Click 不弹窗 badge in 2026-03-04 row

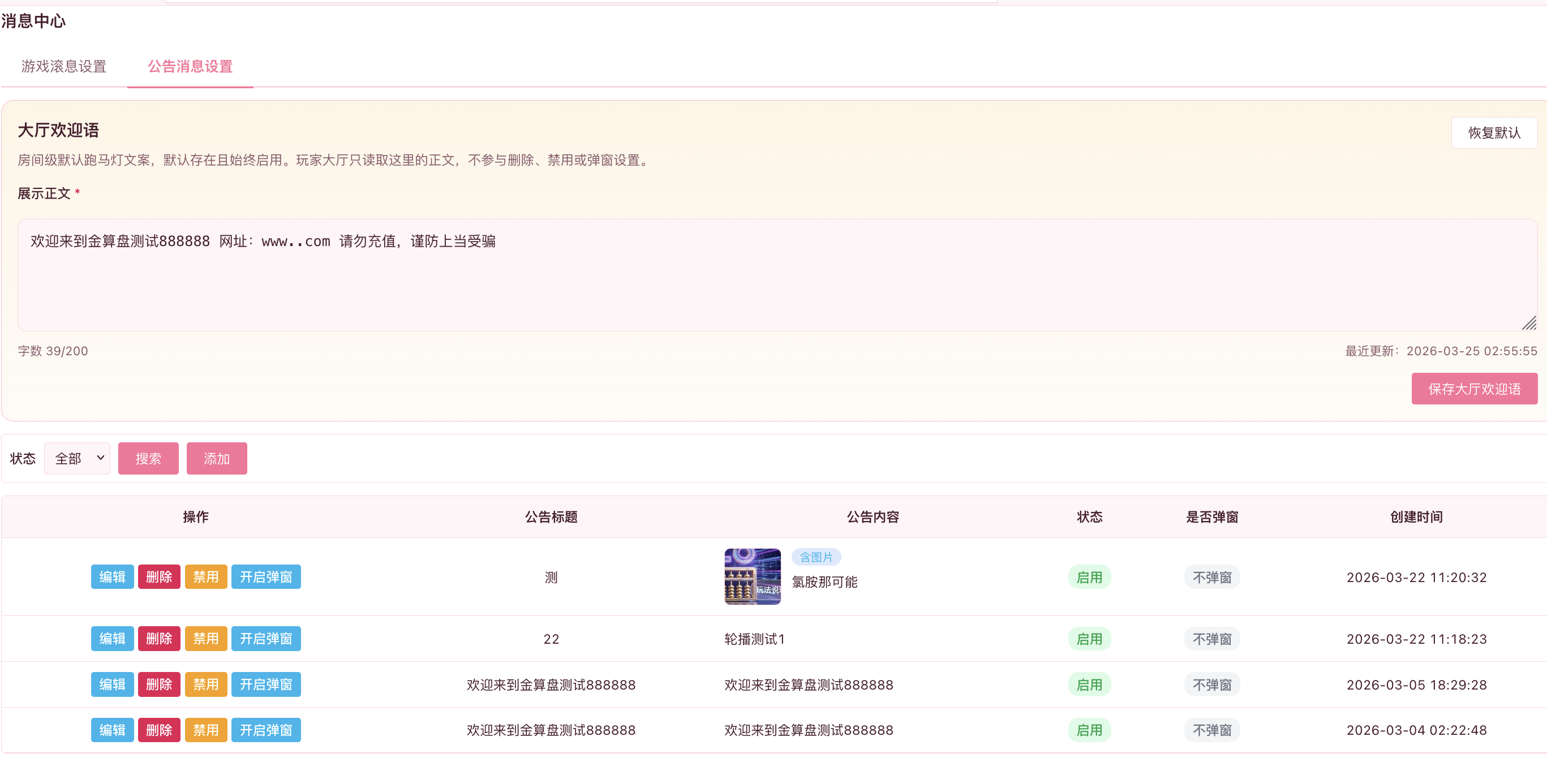coord(1212,730)
